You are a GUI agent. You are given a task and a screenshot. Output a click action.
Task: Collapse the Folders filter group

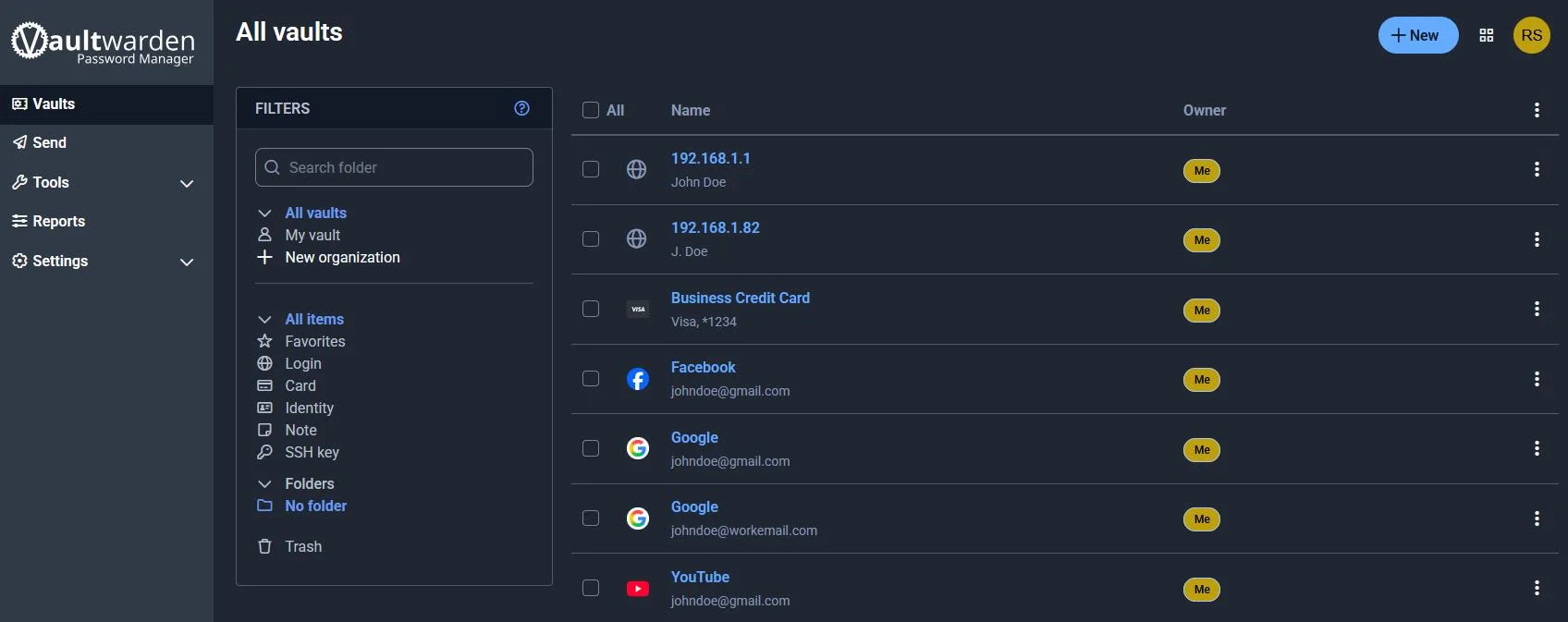click(x=264, y=483)
